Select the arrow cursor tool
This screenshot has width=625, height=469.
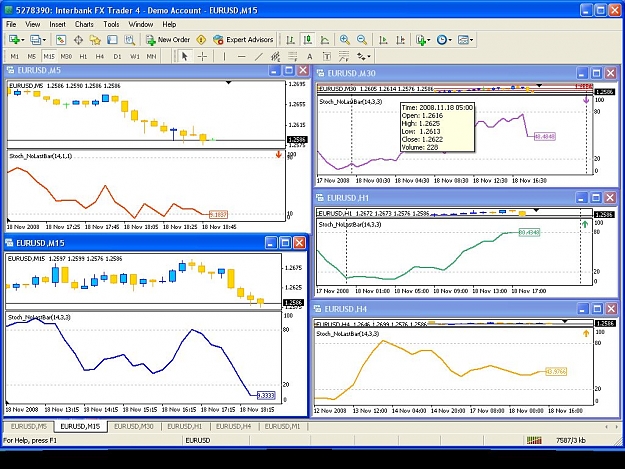[184, 57]
